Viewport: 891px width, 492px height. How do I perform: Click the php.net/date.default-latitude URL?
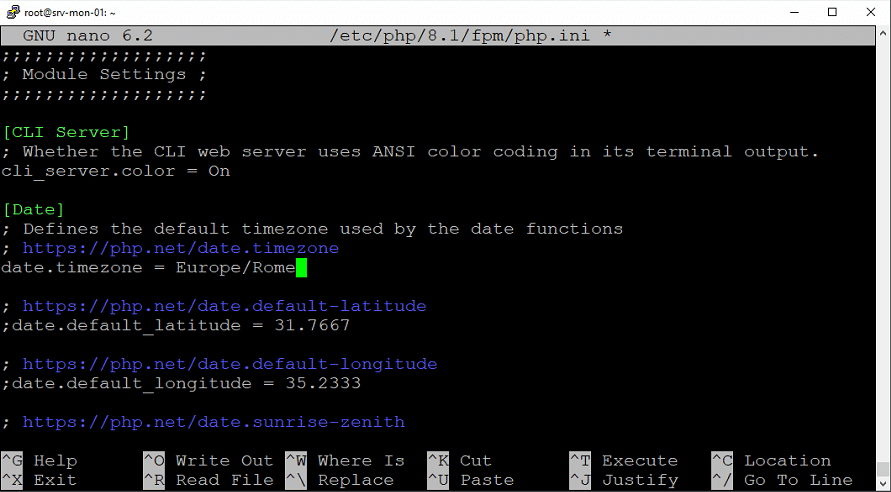pyautogui.click(x=224, y=306)
